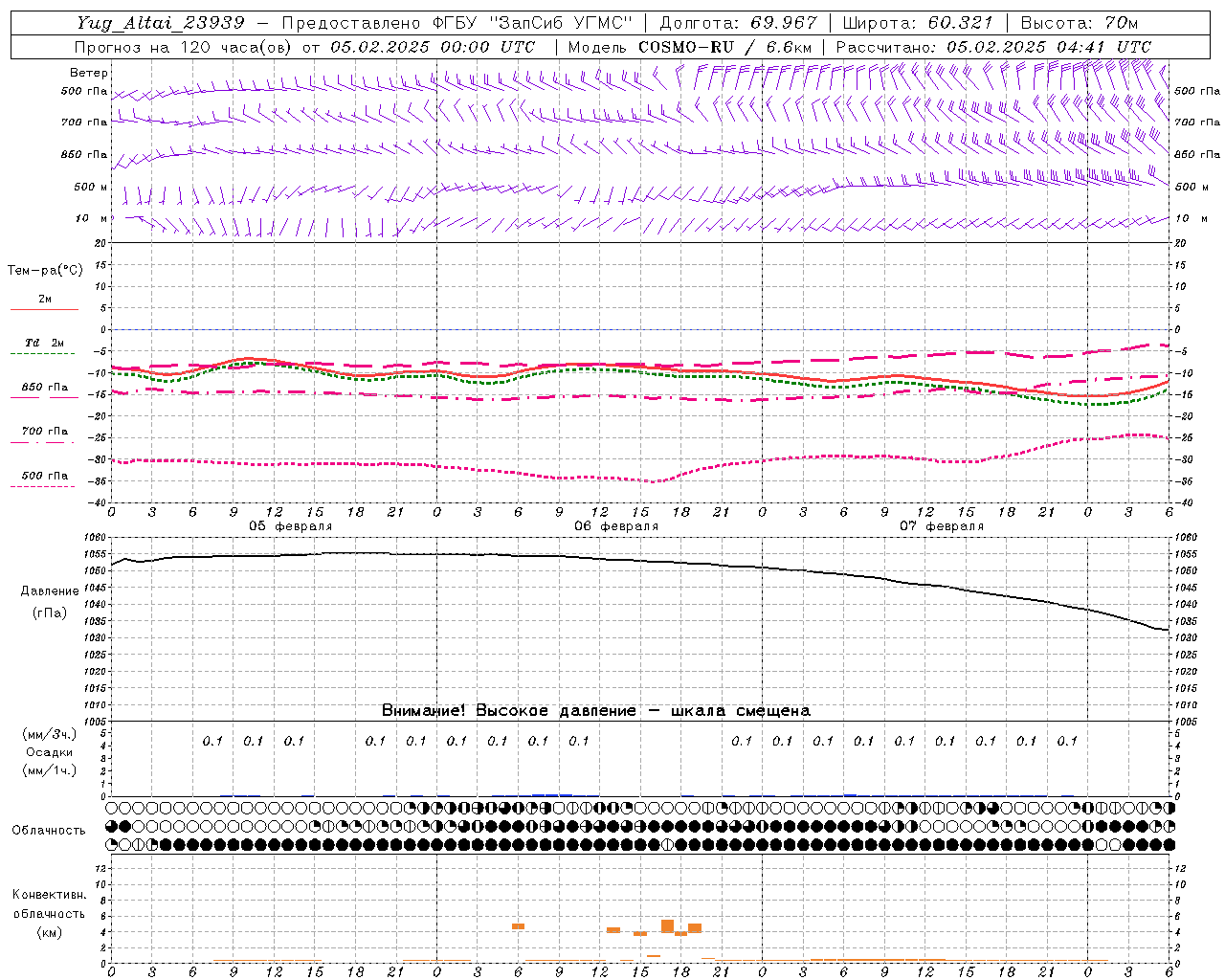Select the latitude value Широта: 60.321
This screenshot has width=1225, height=980.
(917, 23)
